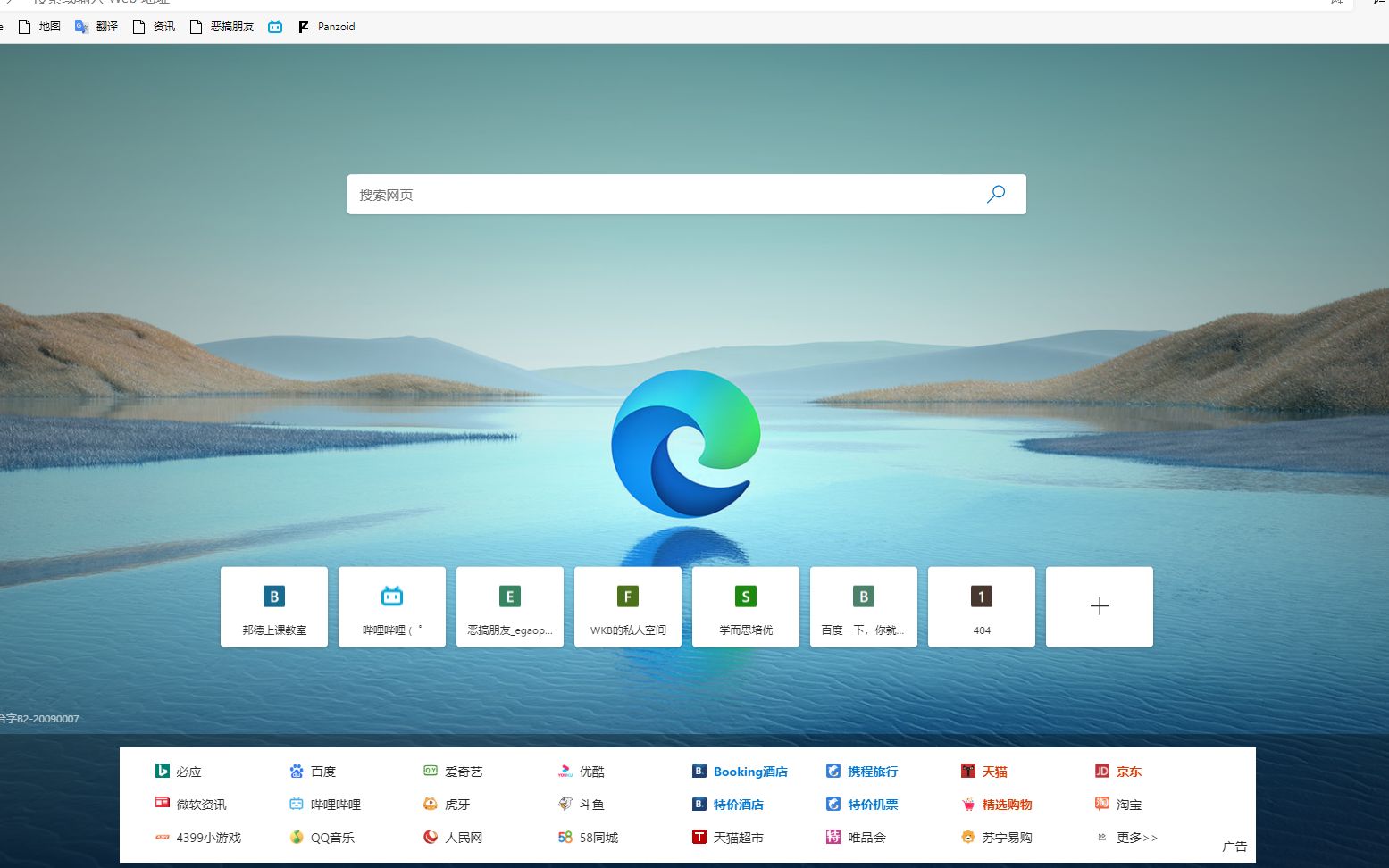Open the 苏宁易购 link text

1007,838
